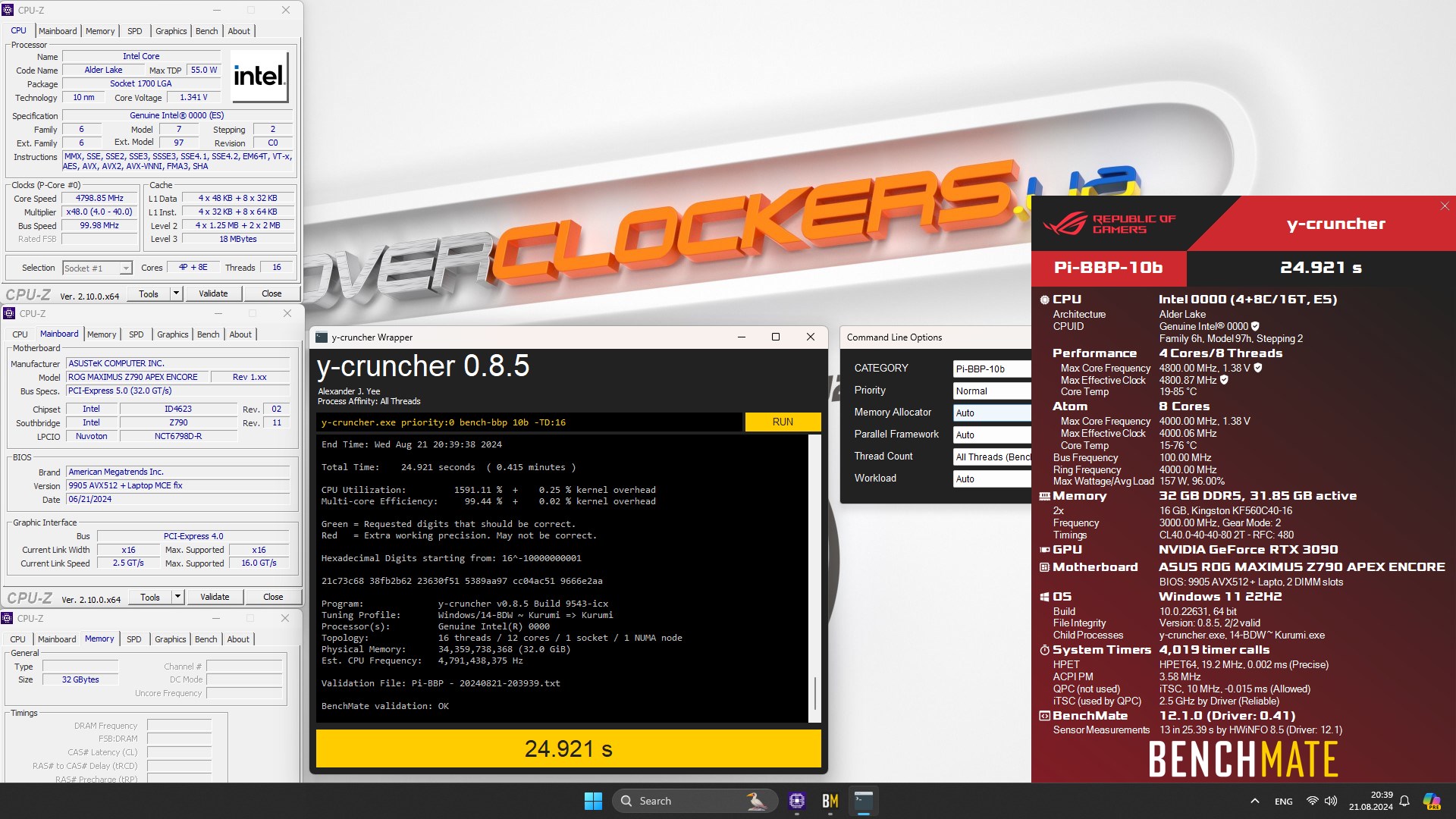Close the BenchMate result panel
The image size is (1456, 819).
click(1445, 206)
